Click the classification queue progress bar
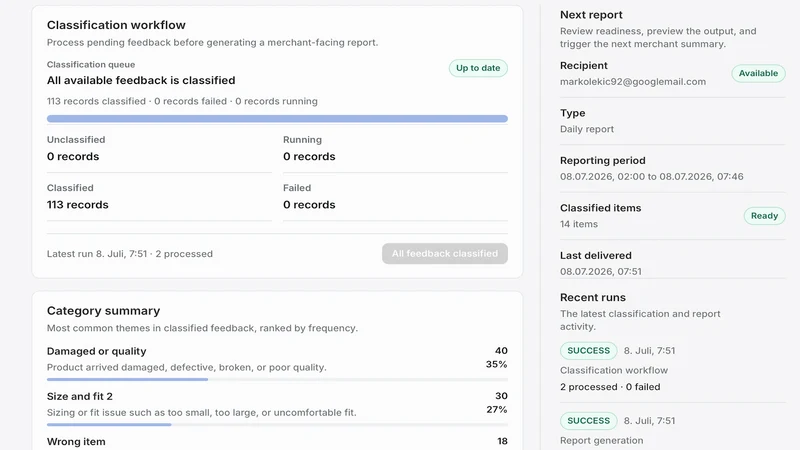Image resolution: width=800 pixels, height=450 pixels. point(277,119)
